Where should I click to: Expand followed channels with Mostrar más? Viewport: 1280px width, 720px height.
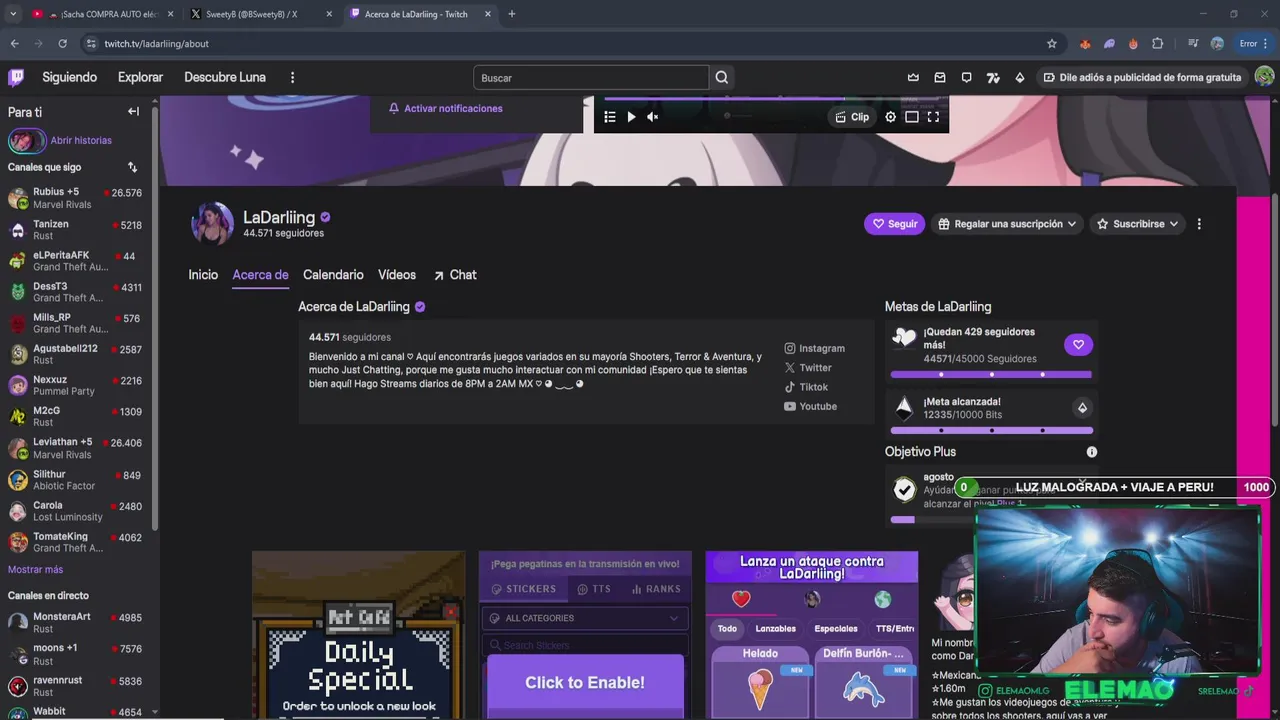(x=35, y=569)
